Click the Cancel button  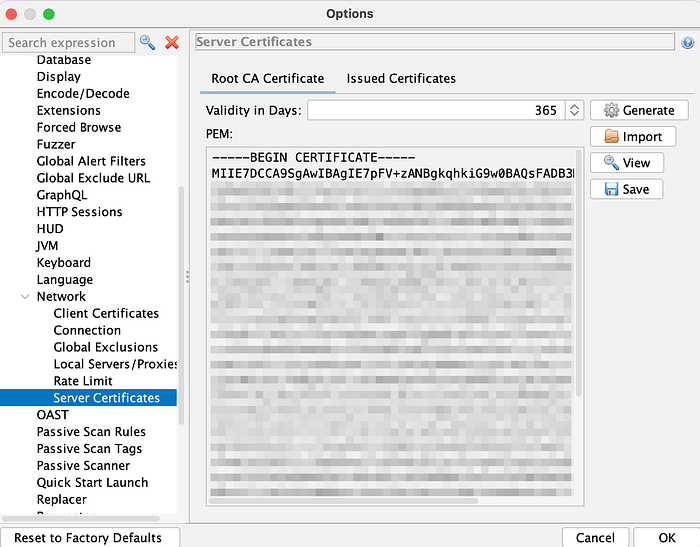coord(596,538)
